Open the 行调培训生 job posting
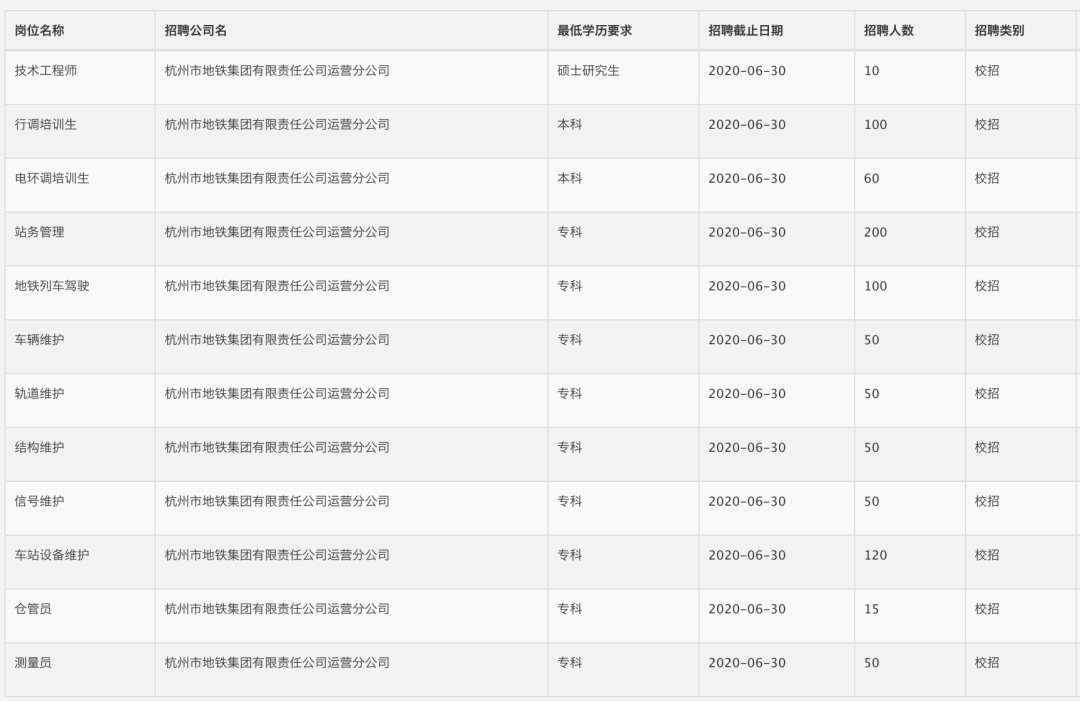Viewport: 1080px width, 701px height. click(x=46, y=125)
